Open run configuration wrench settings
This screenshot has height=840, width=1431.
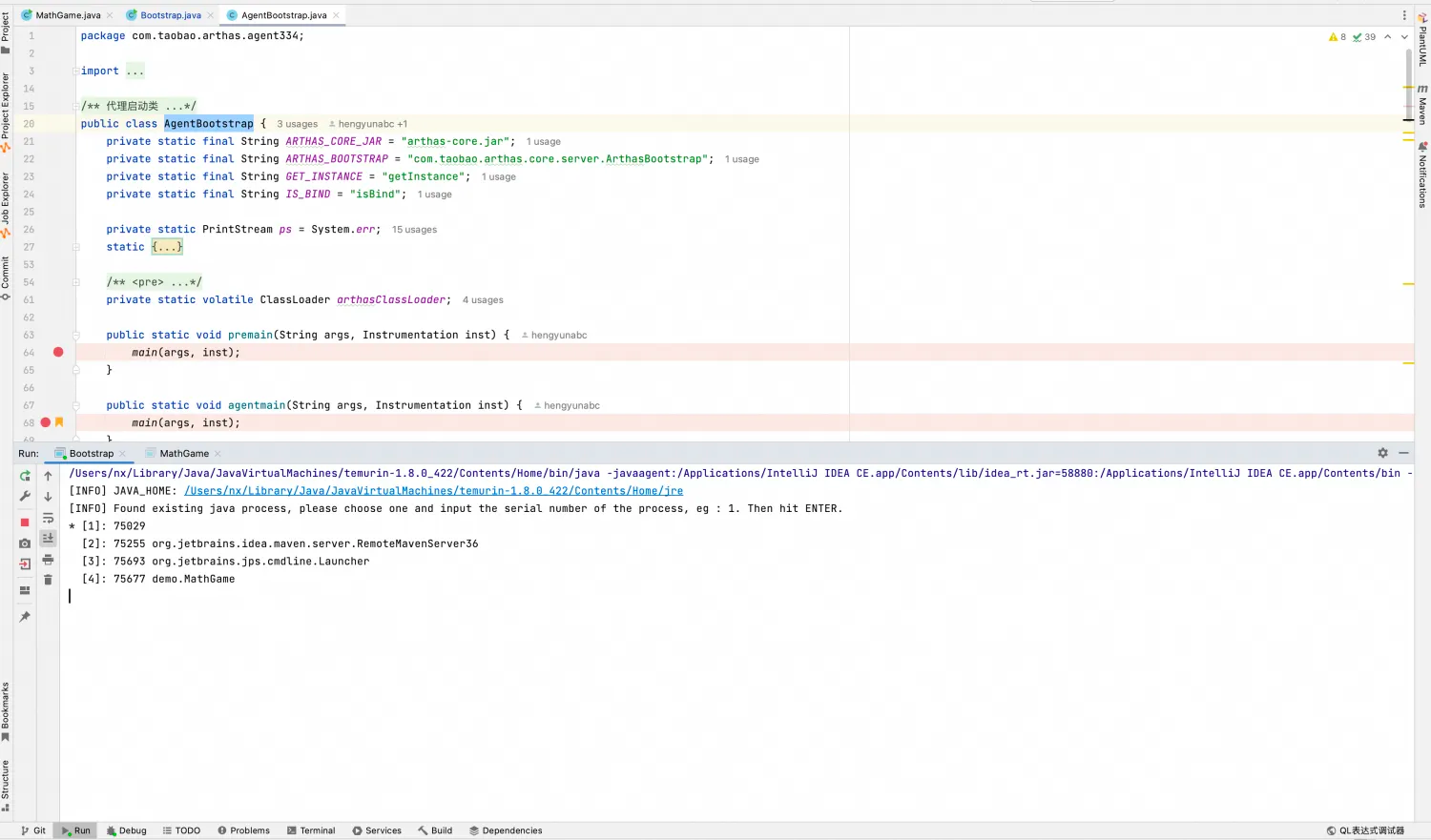pyautogui.click(x=25, y=497)
